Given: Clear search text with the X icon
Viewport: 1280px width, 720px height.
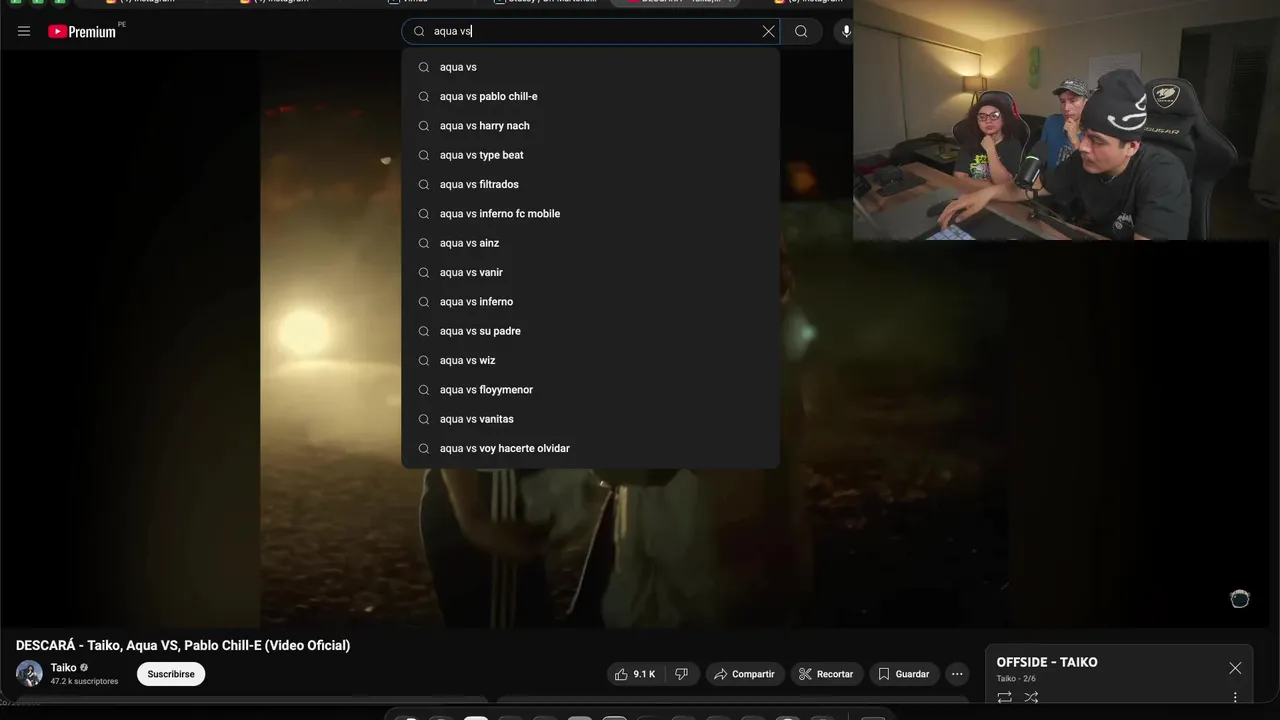Looking at the screenshot, I should (x=768, y=31).
